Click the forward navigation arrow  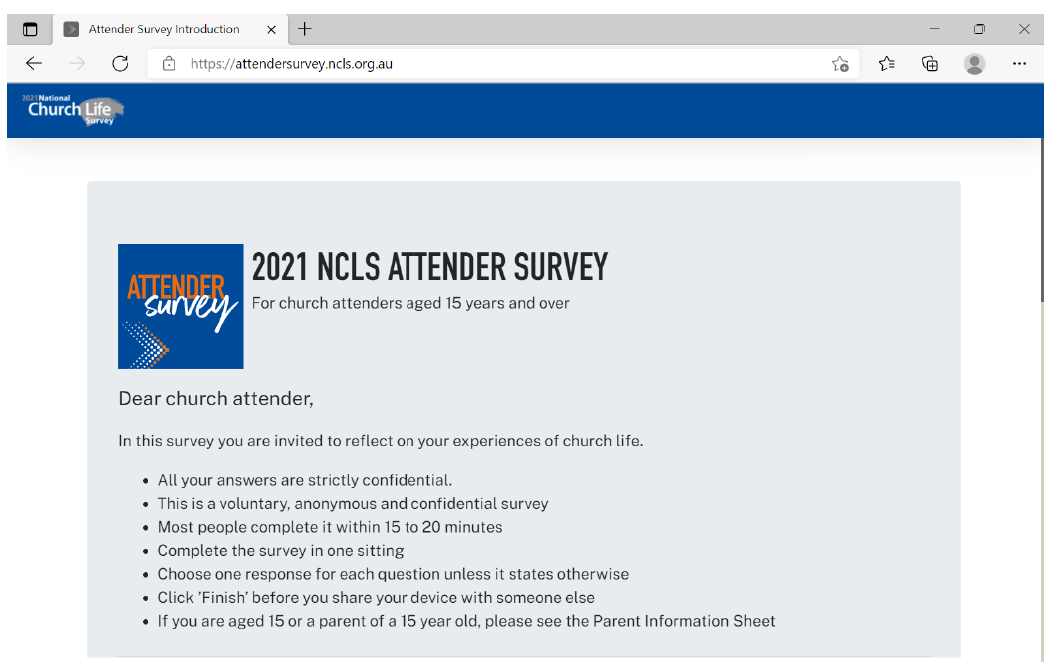[x=77, y=64]
